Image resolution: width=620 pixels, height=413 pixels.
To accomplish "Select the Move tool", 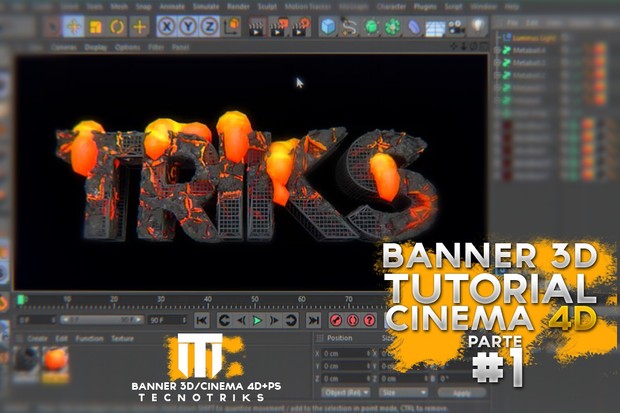I will click(x=74, y=27).
